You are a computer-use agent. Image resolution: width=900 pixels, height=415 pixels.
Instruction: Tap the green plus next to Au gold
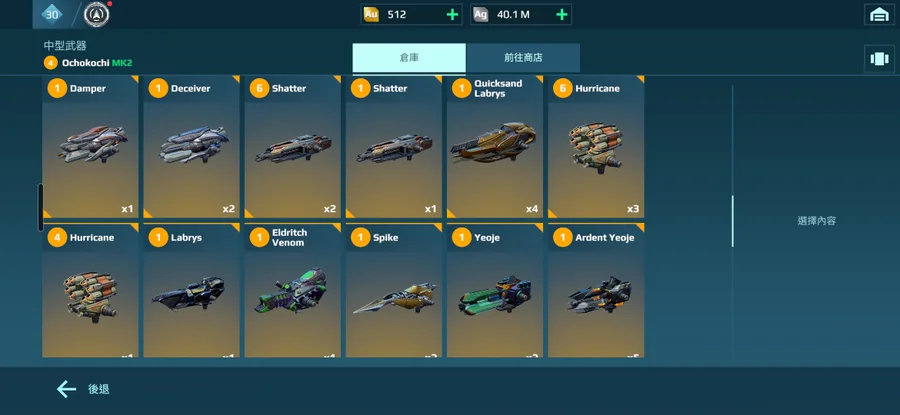[452, 15]
